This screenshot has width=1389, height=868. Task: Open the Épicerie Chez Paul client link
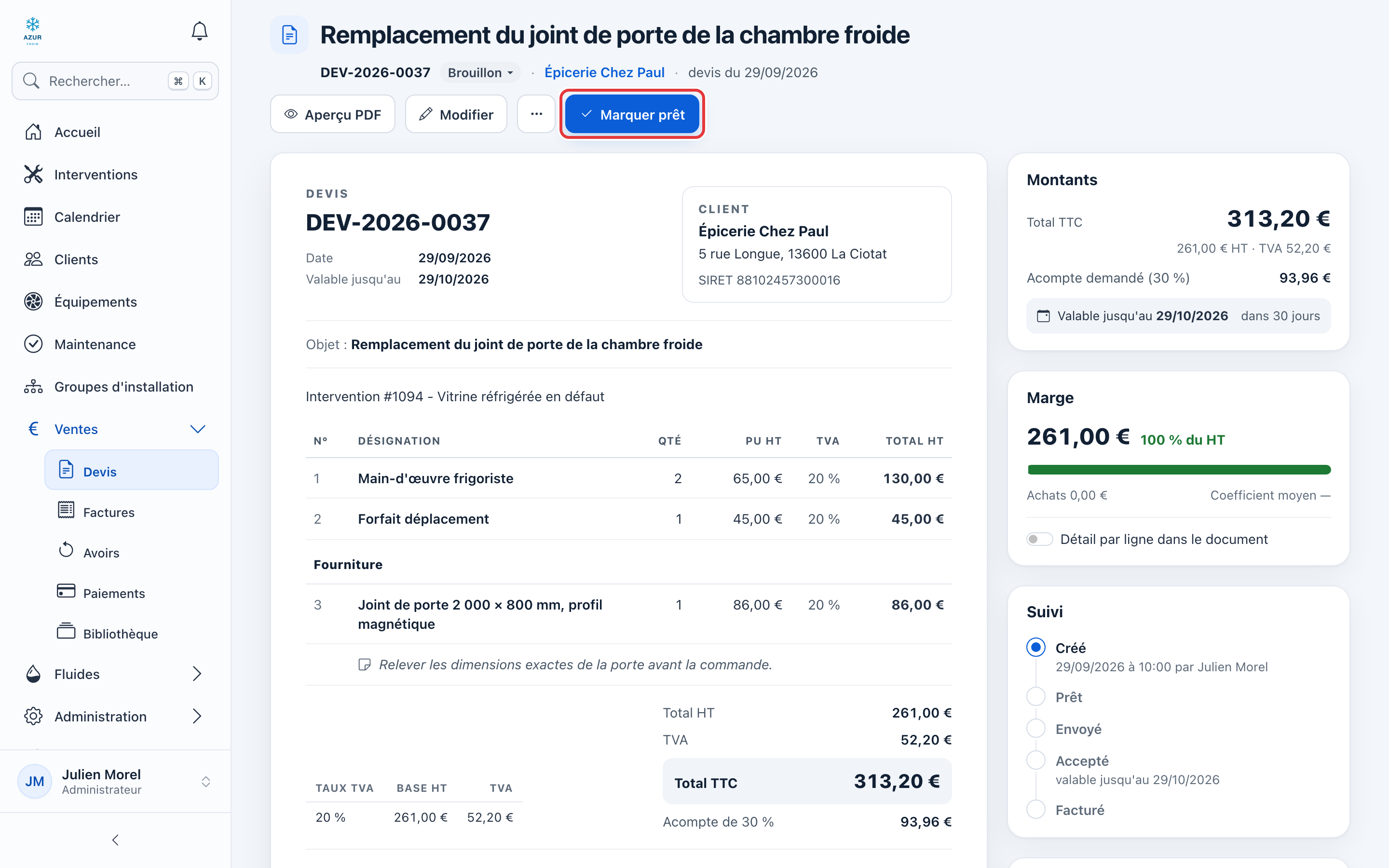pyautogui.click(x=604, y=73)
